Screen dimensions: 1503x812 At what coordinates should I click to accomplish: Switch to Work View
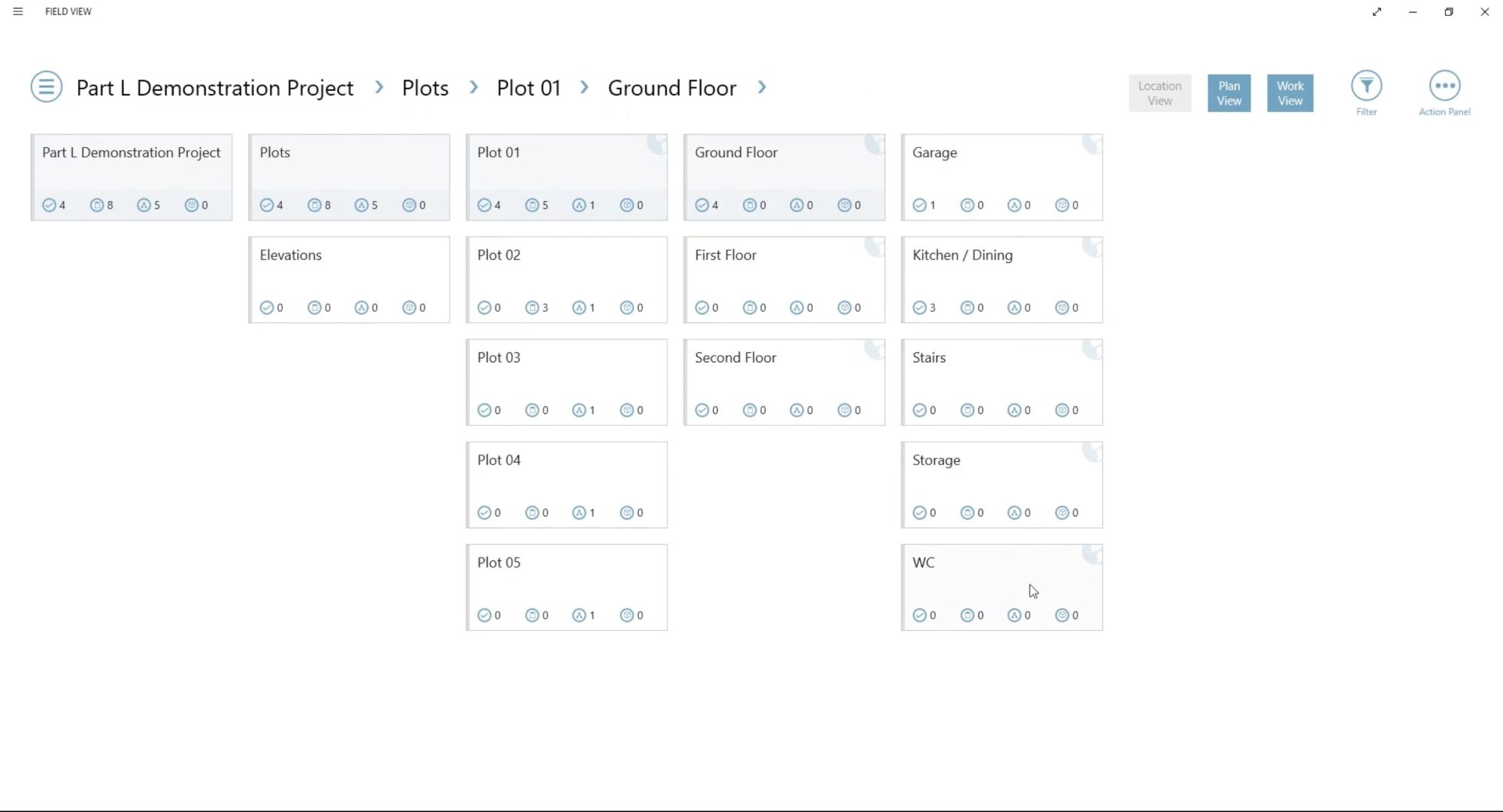pyautogui.click(x=1290, y=92)
